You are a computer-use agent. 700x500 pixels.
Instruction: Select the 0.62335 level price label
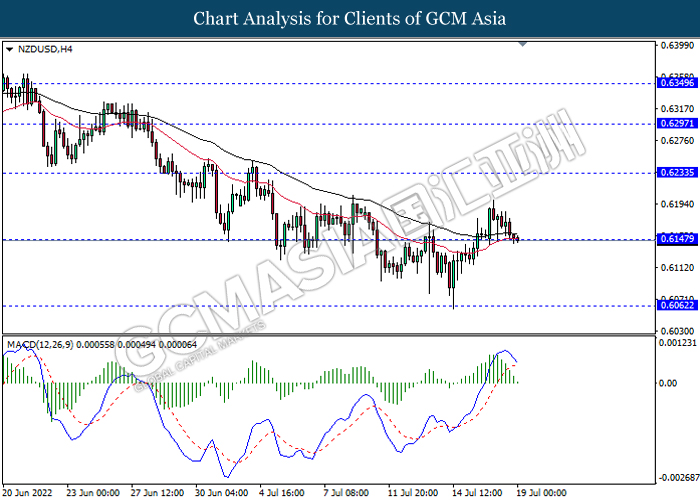[677, 173]
